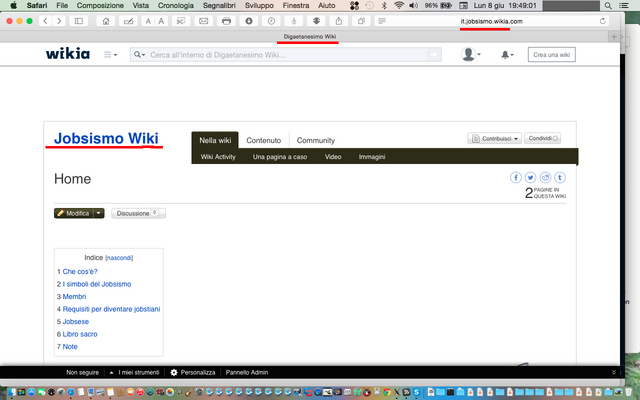
Task: Jump to Libro sacro section
Action: click(80, 334)
